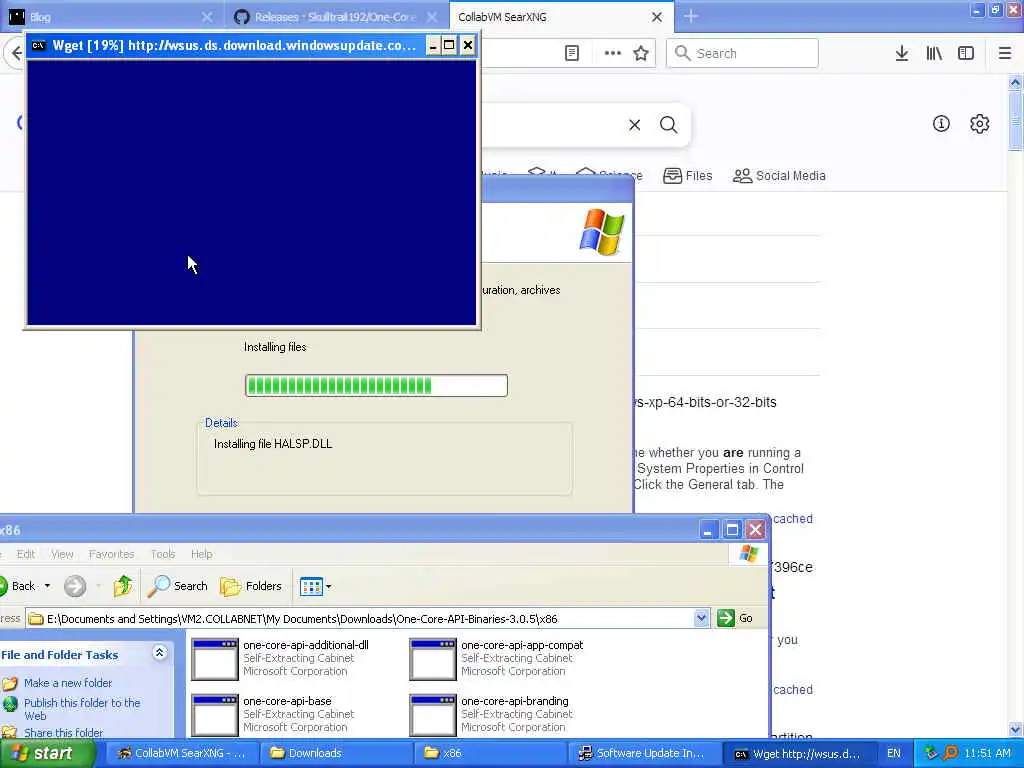1024x768 pixels.
Task: Switch to Releases One-Core GitHub tab
Action: coord(336,17)
